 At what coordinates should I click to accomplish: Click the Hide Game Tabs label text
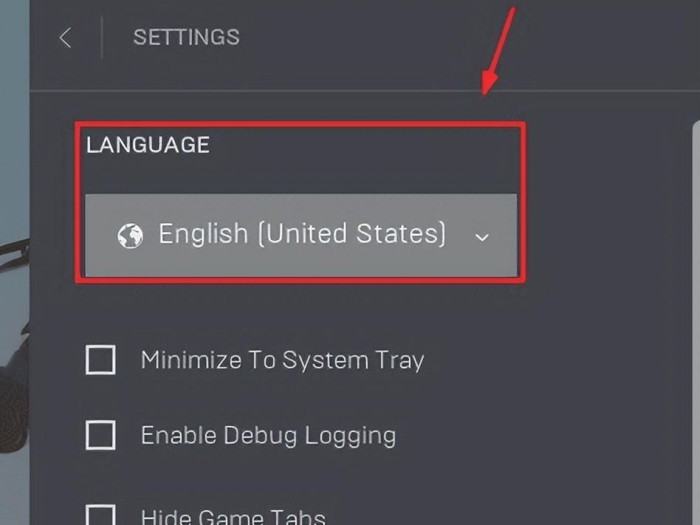tap(233, 517)
